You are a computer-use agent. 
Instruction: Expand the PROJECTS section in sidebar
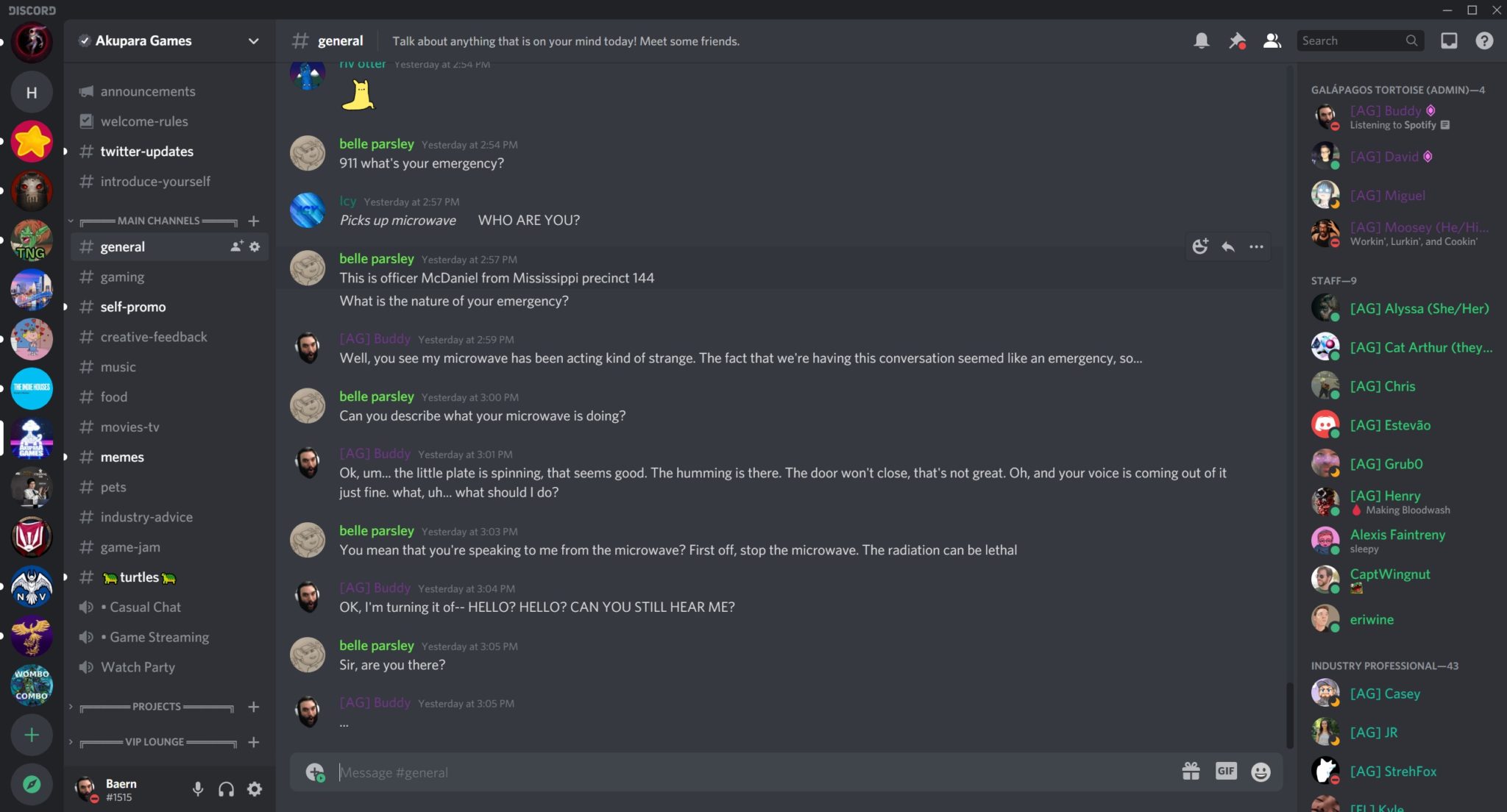[69, 707]
